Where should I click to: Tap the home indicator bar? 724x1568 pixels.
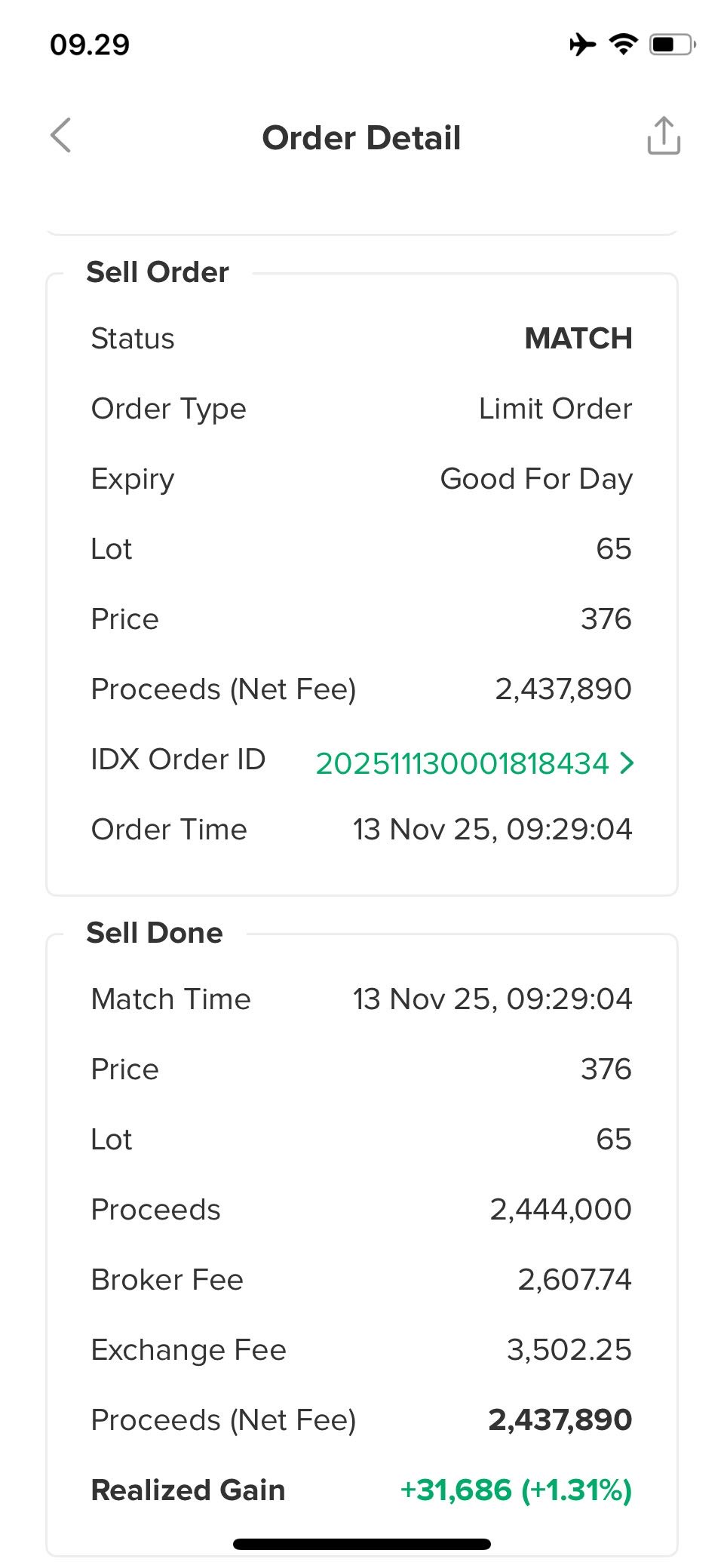pos(362,1544)
